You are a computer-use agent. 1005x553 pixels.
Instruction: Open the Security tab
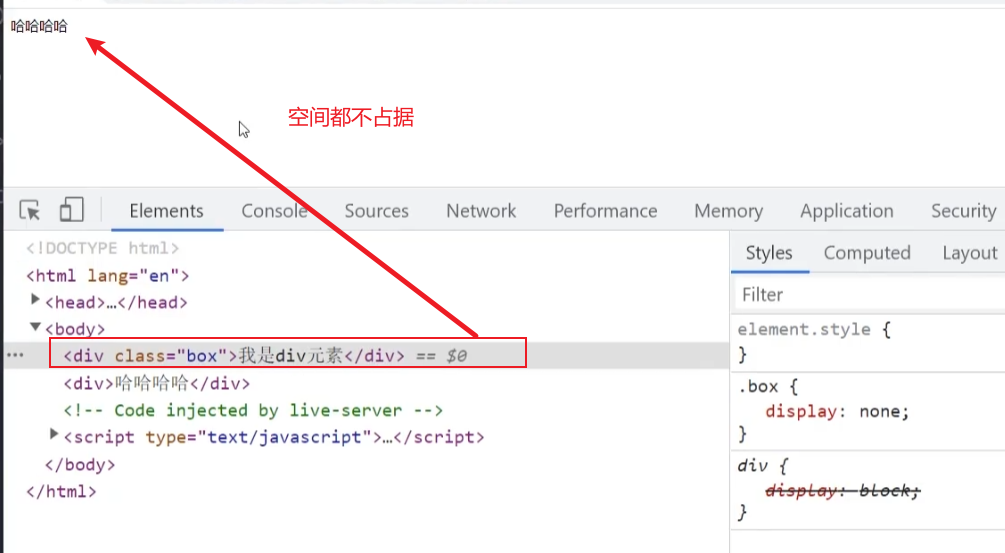coord(963,211)
